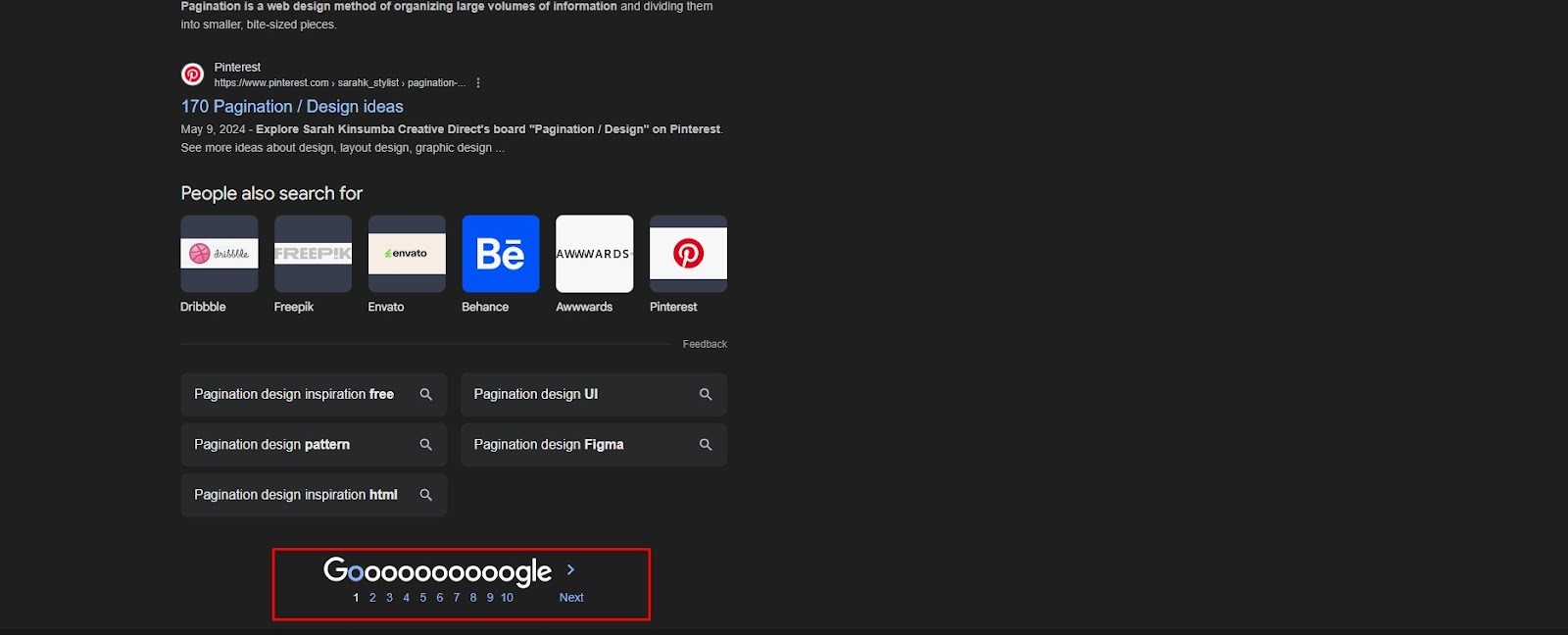Jump to results page 10
The height and width of the screenshot is (635, 1568).
tap(507, 598)
